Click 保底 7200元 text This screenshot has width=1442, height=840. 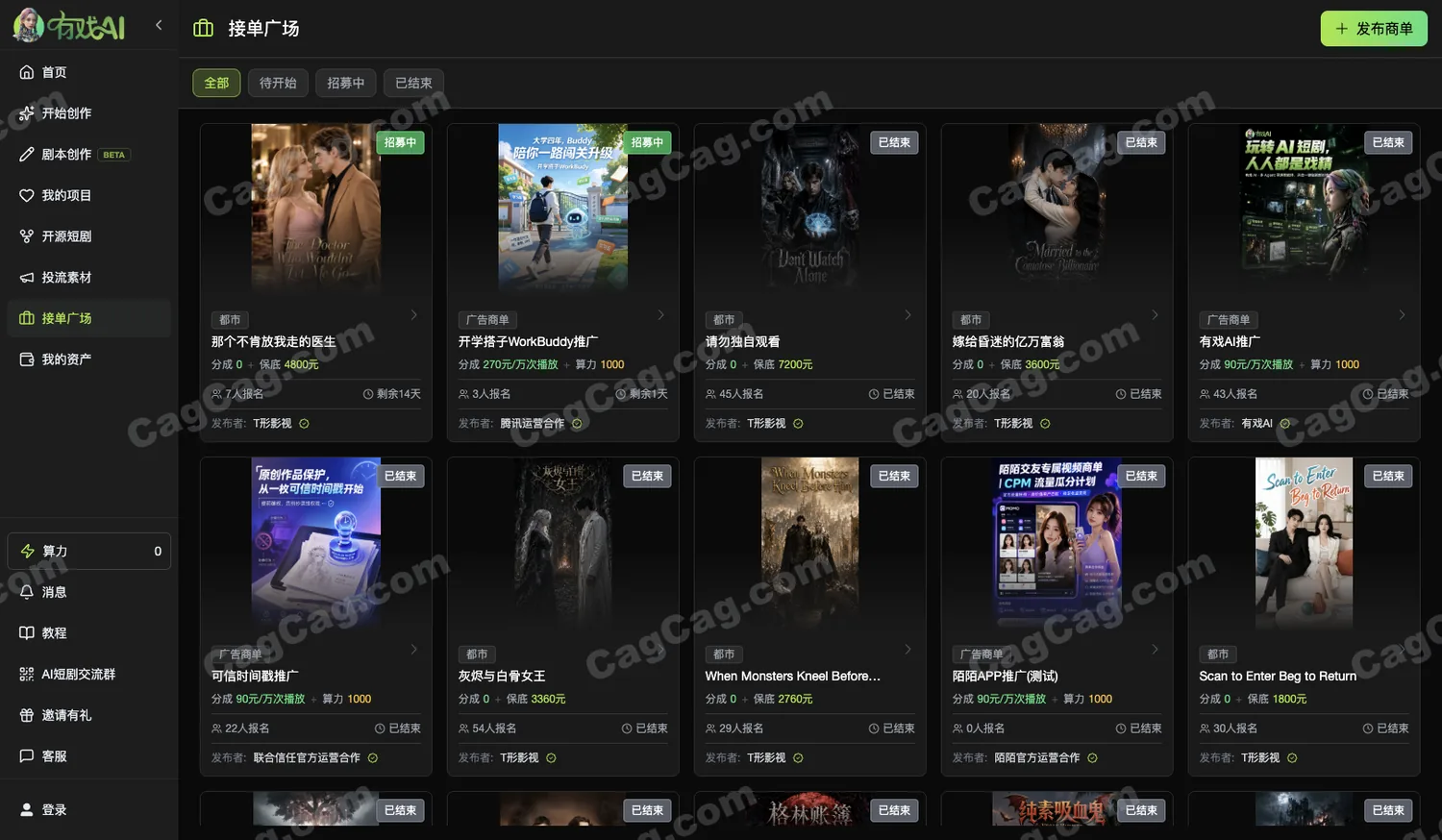point(783,365)
